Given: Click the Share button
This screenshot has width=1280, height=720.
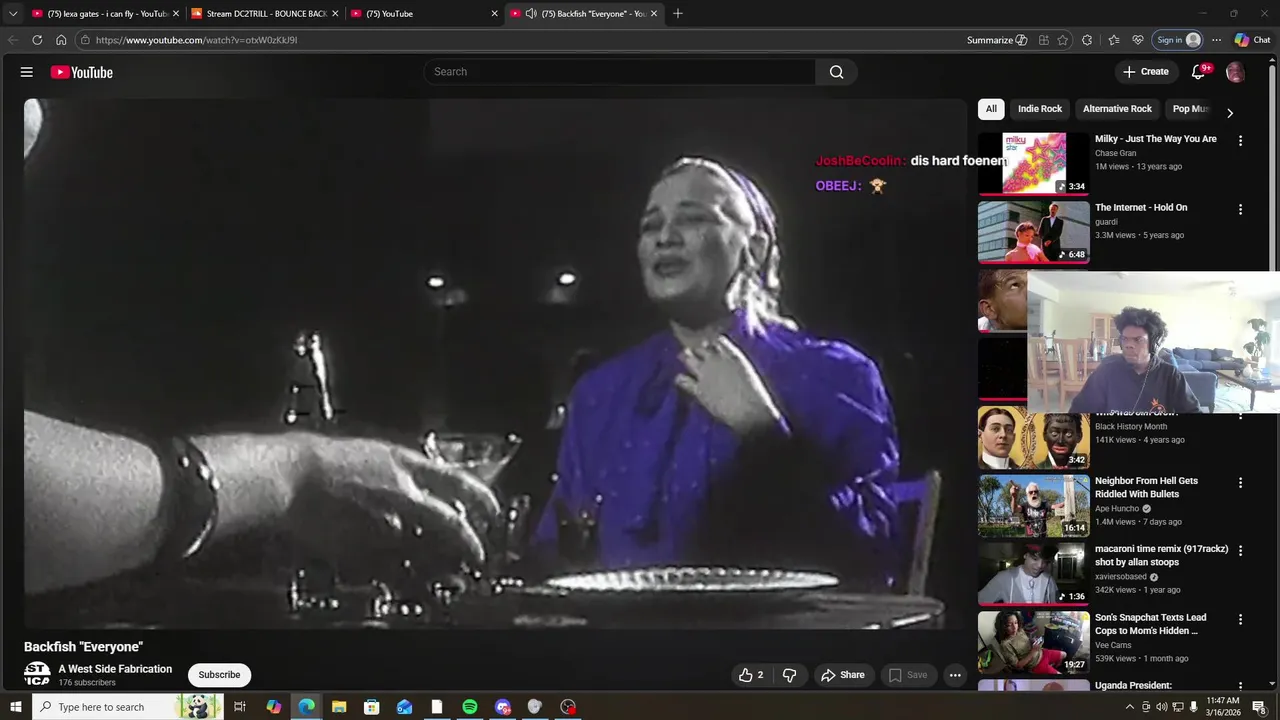Looking at the screenshot, I should (x=843, y=675).
